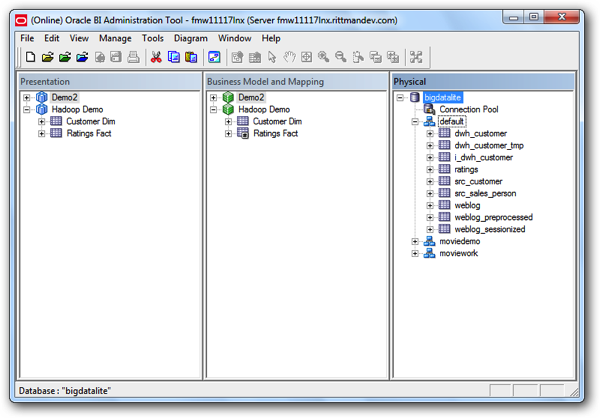Click the arrow pointer Select tool icon
Viewport: 600px width, 418px height.
point(272,57)
